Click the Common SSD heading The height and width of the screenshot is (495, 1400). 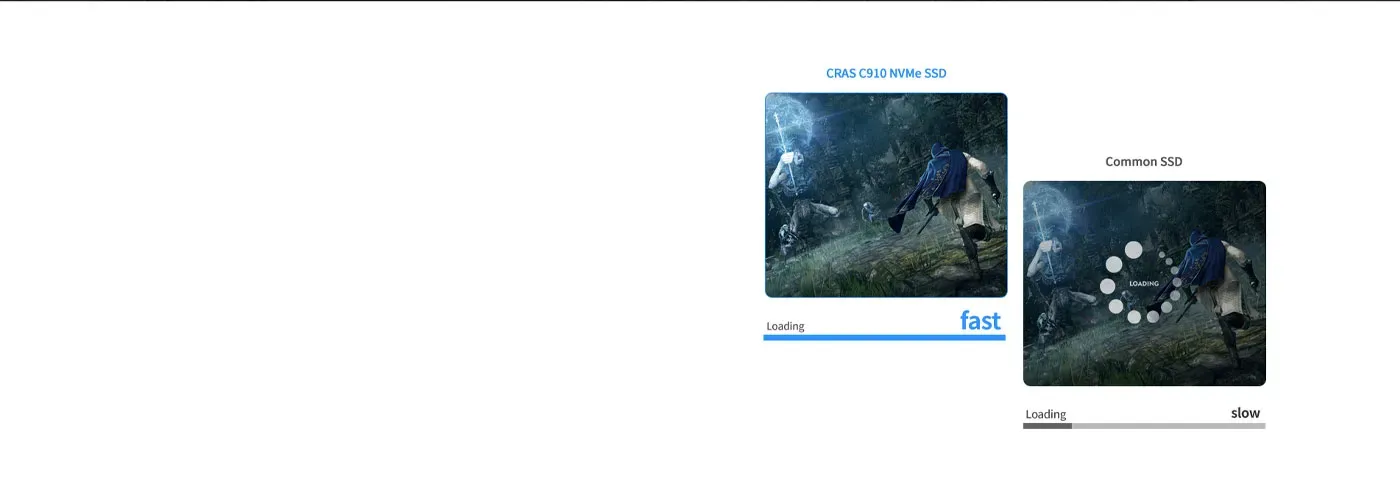[1144, 161]
